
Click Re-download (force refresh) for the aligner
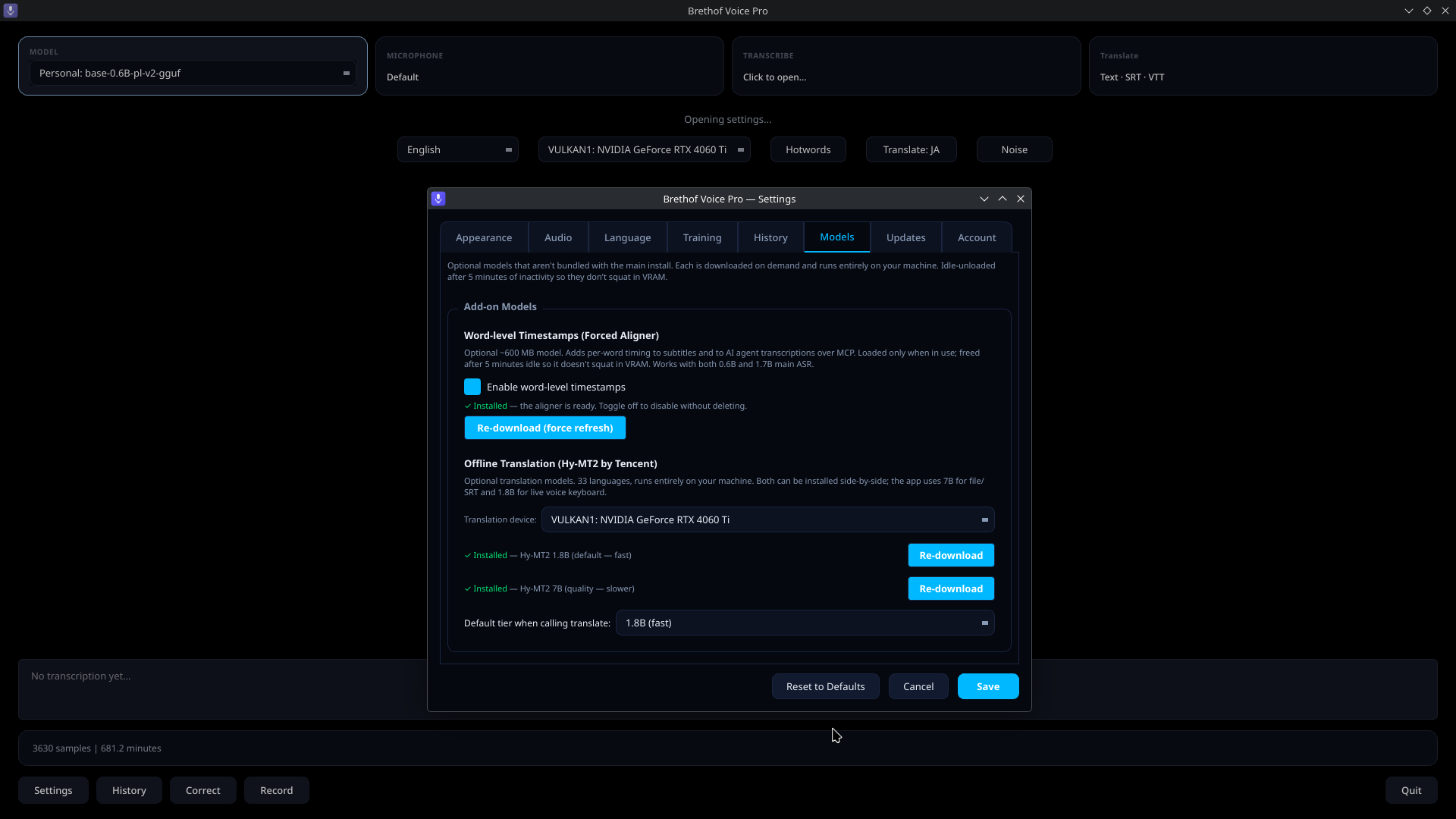(545, 428)
